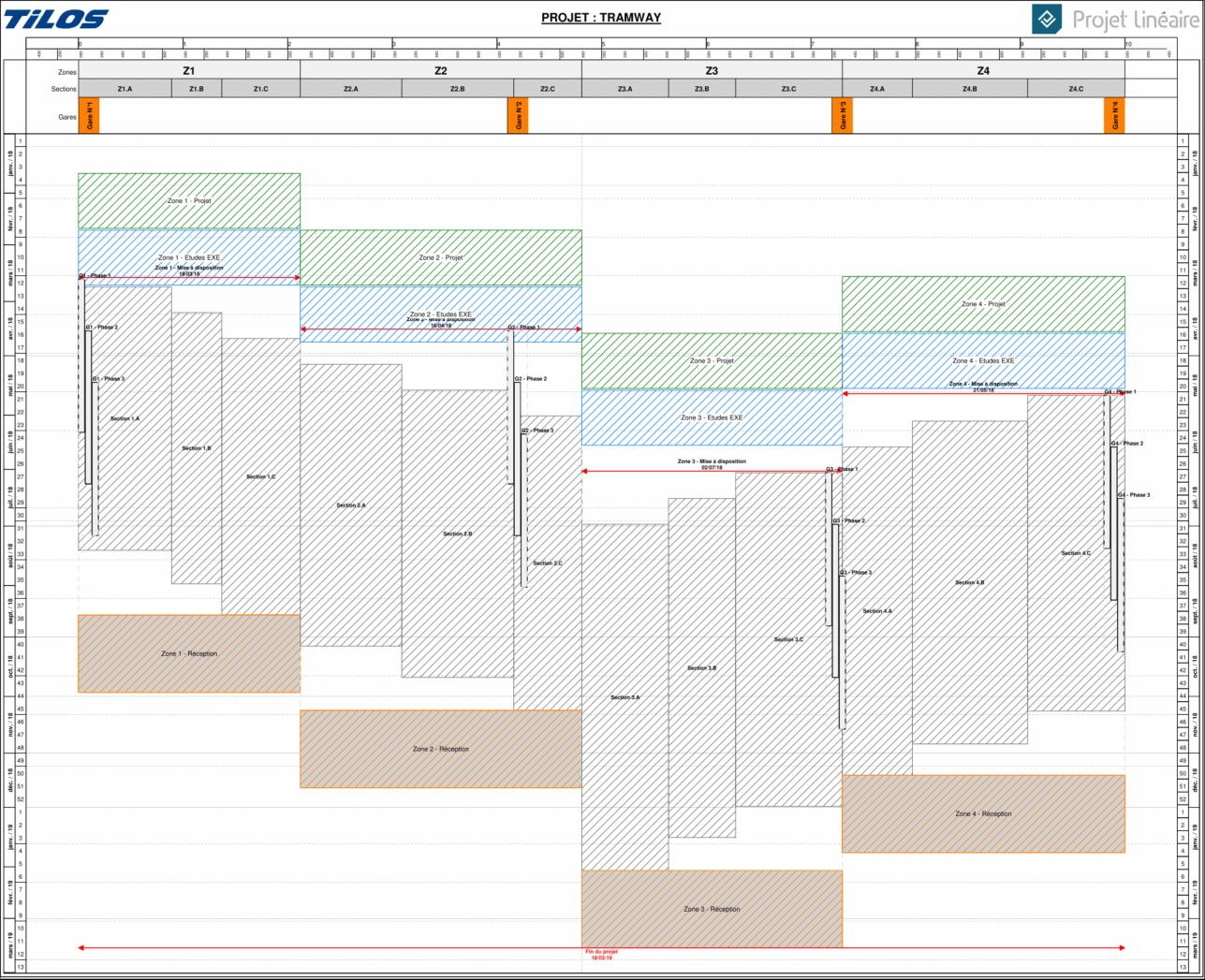Select the Gare N°4 station marker
The width and height of the screenshot is (1205, 980).
click(x=1114, y=115)
